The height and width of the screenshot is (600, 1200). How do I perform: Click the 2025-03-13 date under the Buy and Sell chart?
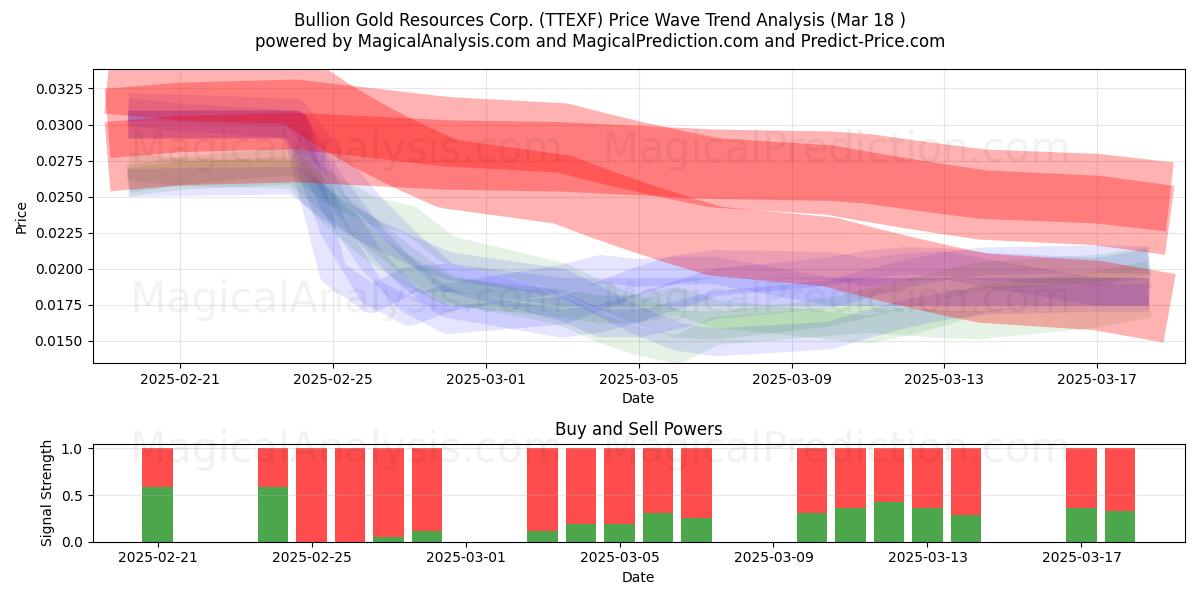928,558
